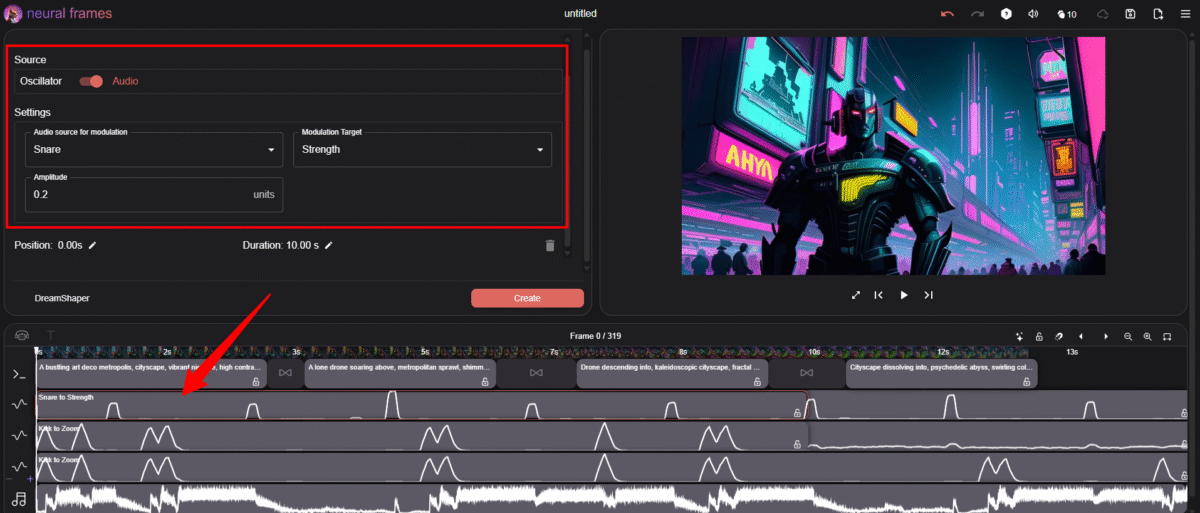This screenshot has height=513, width=1200.
Task: Click the robot preview image
Action: click(893, 156)
